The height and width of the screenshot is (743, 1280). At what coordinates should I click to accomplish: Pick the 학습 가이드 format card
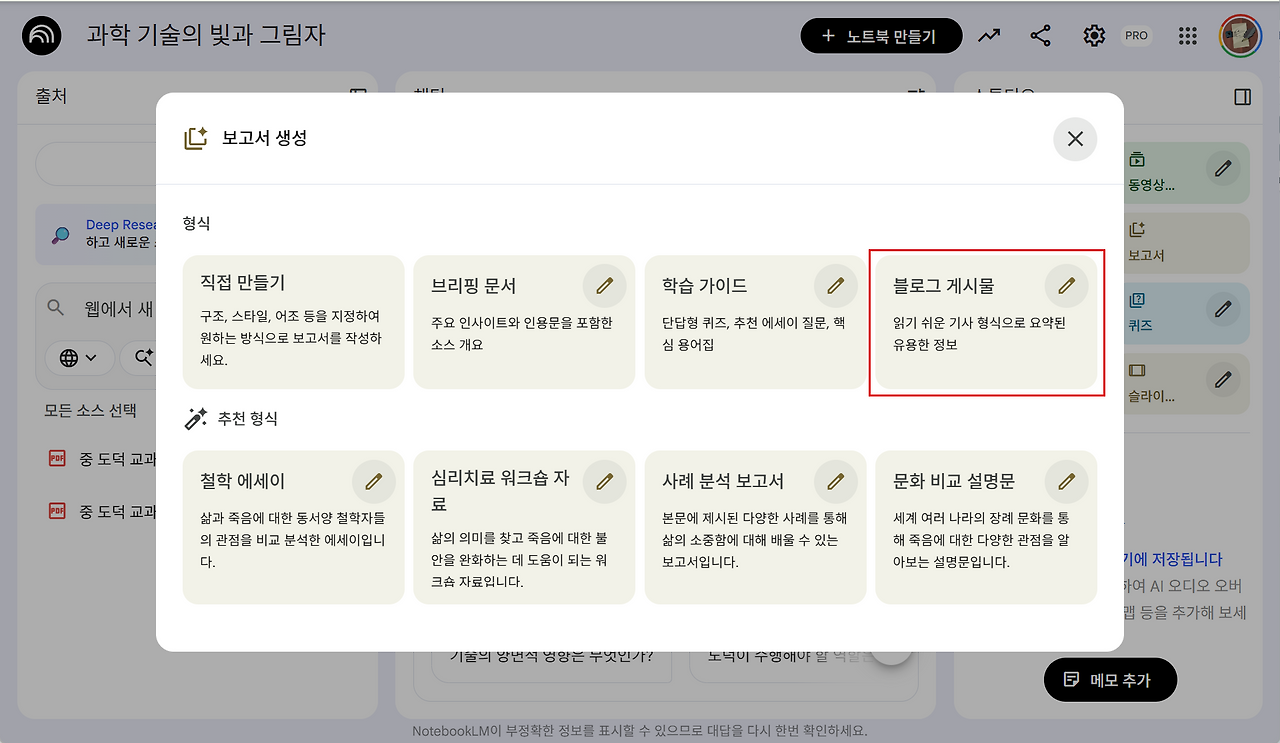point(756,322)
